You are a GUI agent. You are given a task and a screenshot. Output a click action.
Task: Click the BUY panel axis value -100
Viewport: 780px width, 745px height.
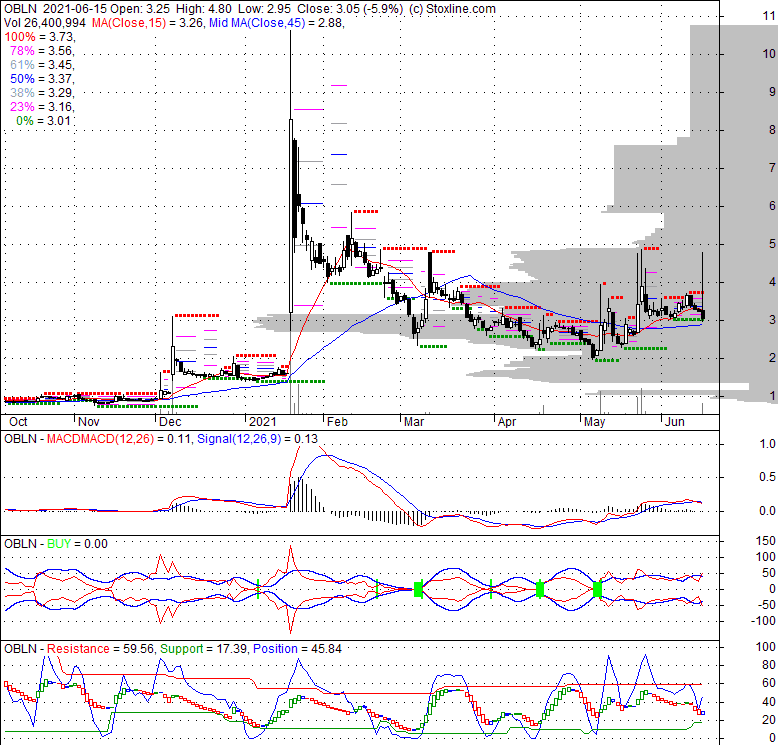point(764,621)
